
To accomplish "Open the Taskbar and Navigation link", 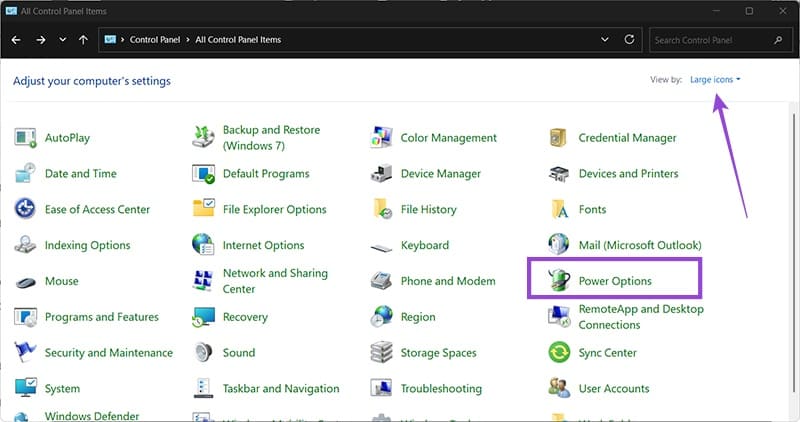I will pos(281,389).
